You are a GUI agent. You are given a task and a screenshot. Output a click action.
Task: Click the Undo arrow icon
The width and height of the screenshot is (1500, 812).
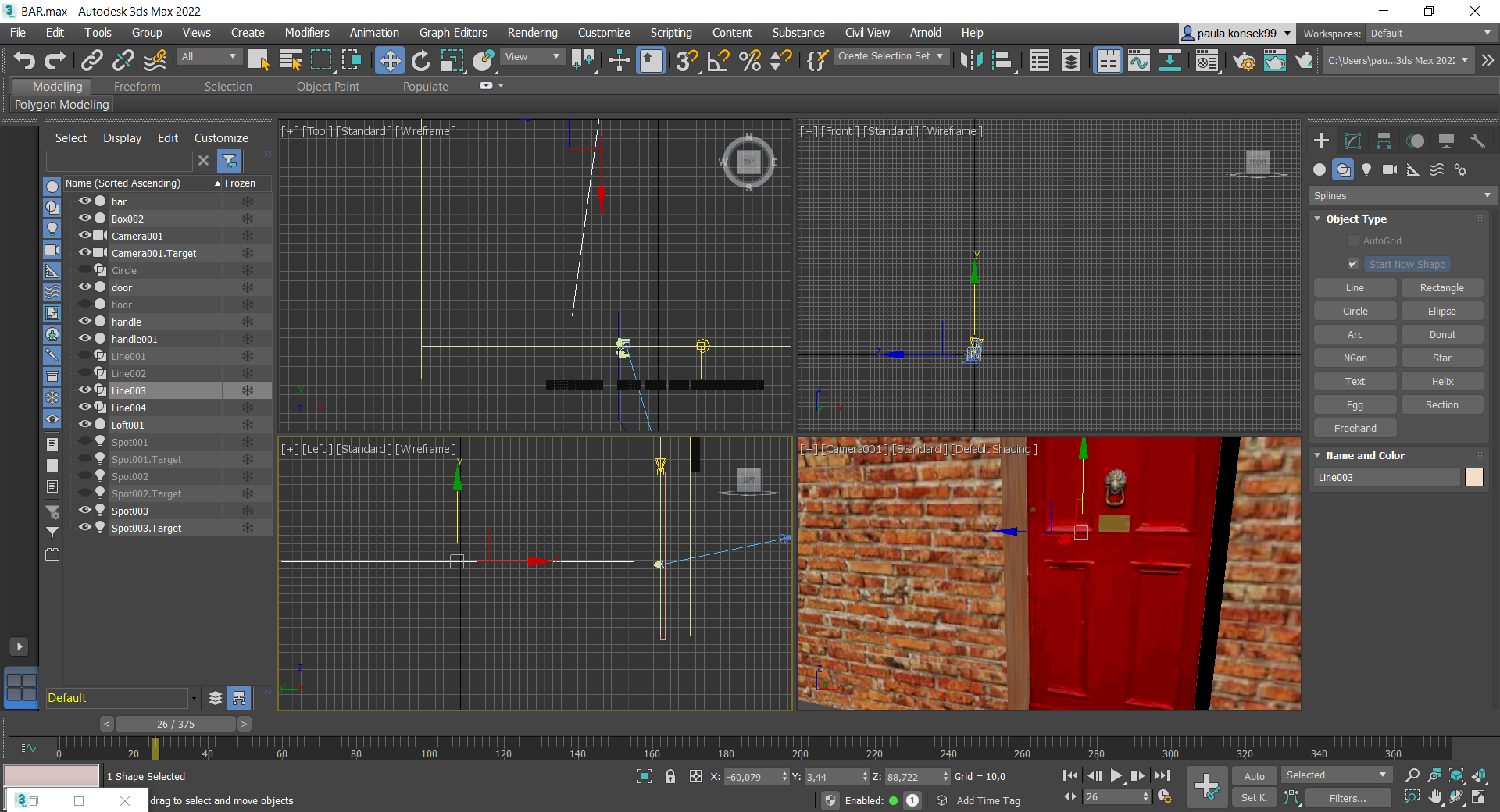25,60
